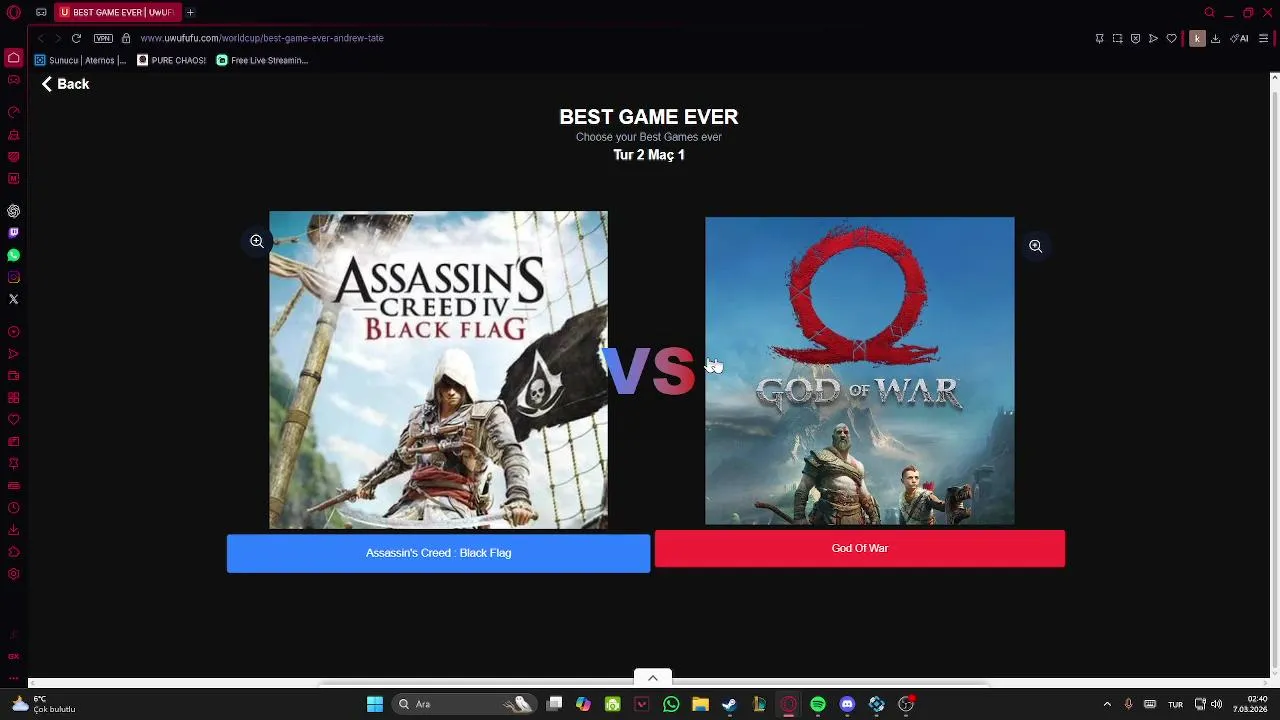Take a snapshot with the capture icon
Image resolution: width=1280 pixels, height=720 pixels.
[1117, 38]
